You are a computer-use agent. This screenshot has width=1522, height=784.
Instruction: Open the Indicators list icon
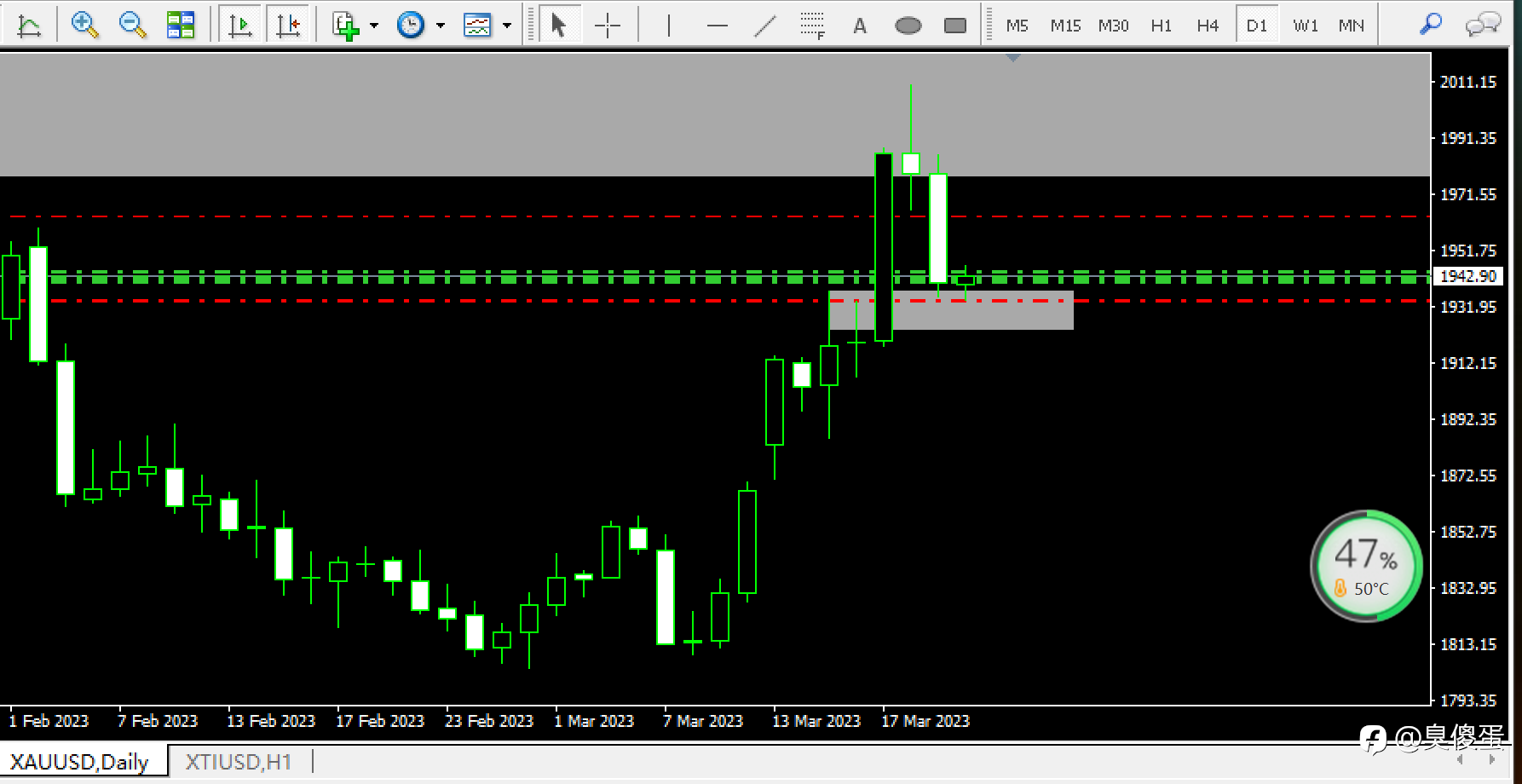click(x=346, y=26)
